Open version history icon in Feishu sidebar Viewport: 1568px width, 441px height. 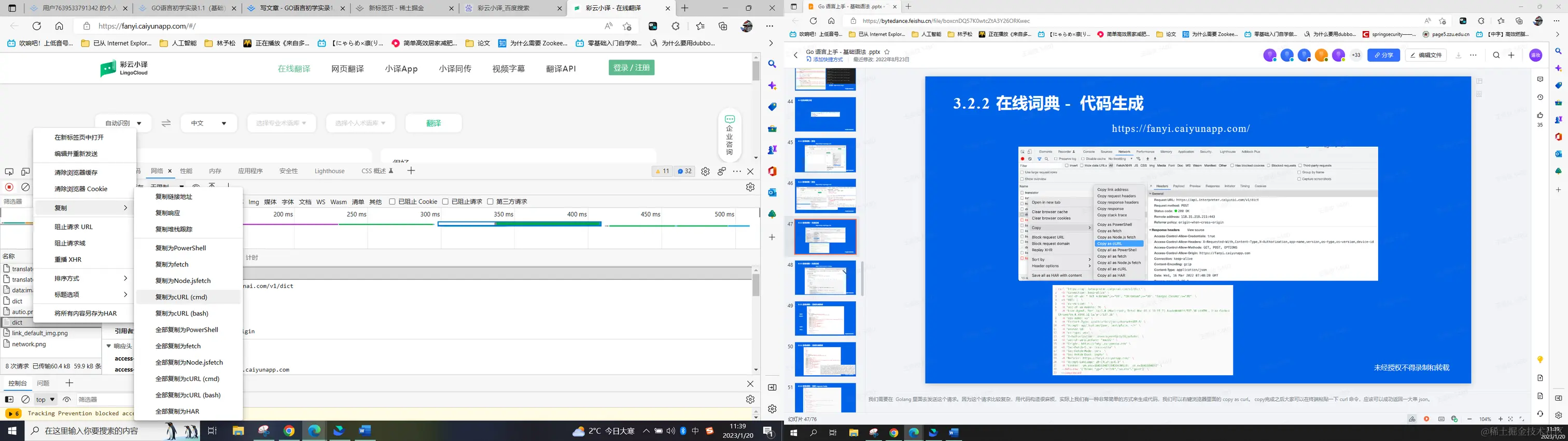click(x=1540, y=97)
